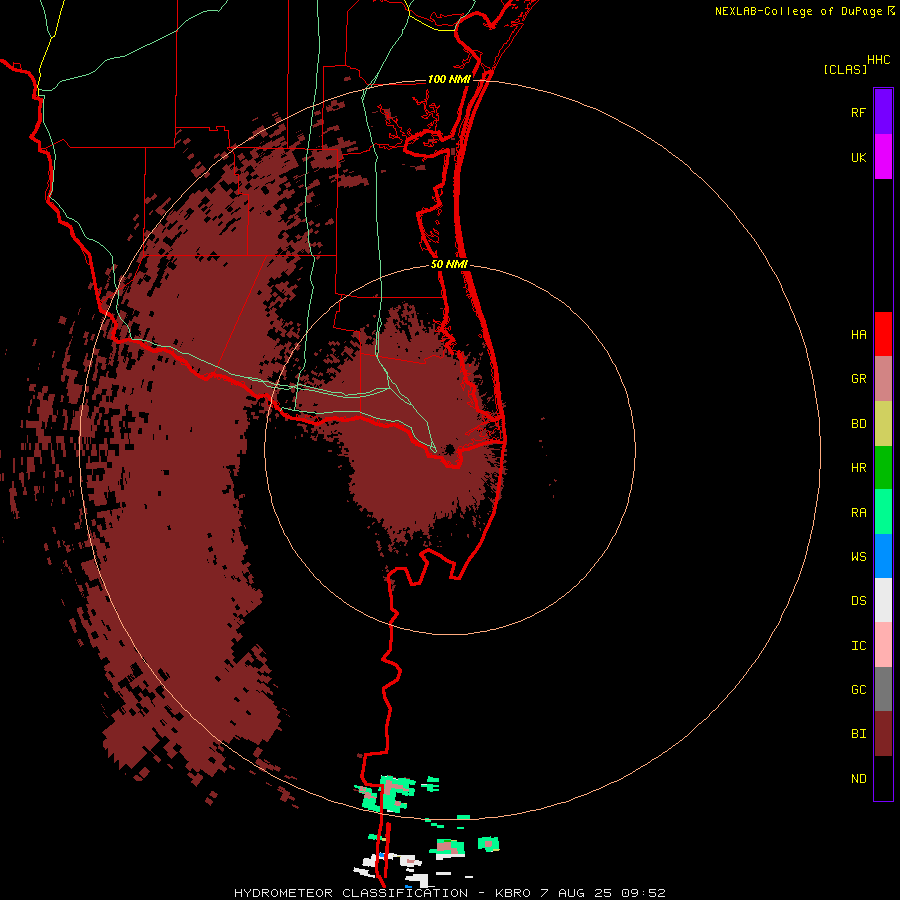The image size is (900, 900).
Task: Click the BI brown legend swatch
Action: pos(883,734)
